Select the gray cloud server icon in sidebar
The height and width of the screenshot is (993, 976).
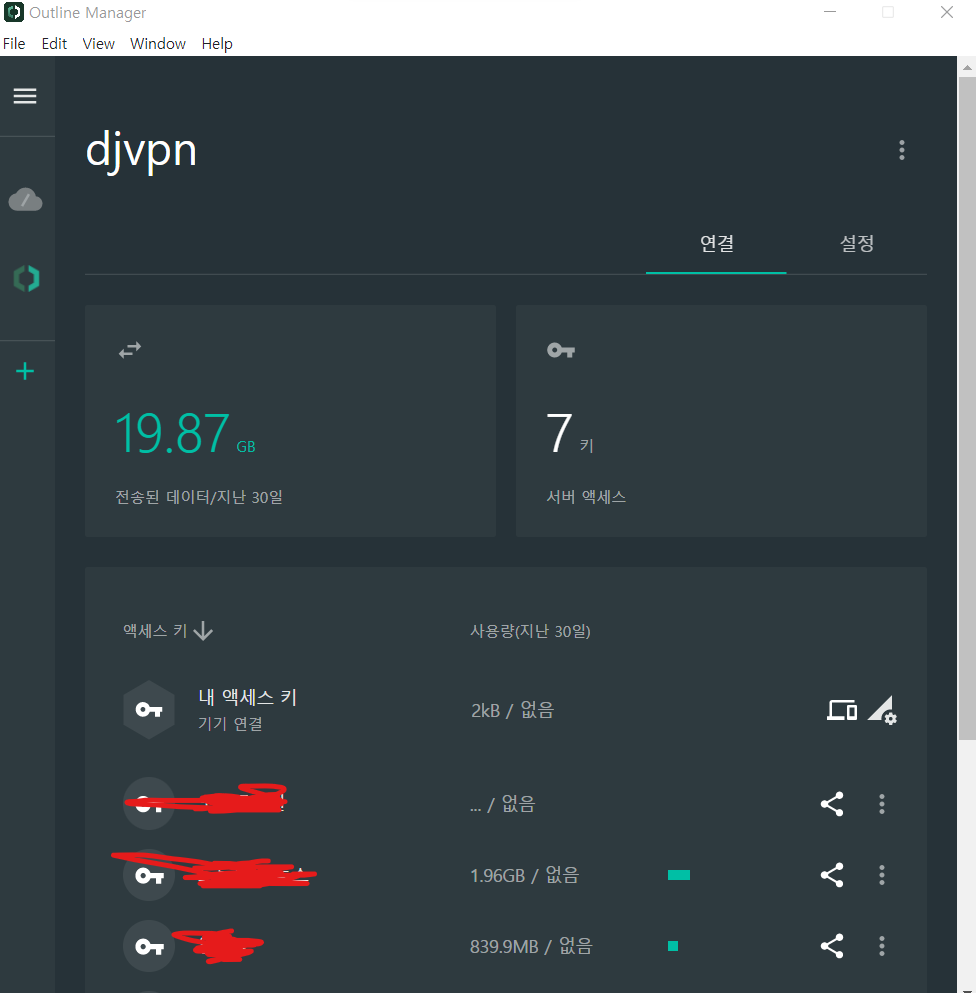(25, 200)
